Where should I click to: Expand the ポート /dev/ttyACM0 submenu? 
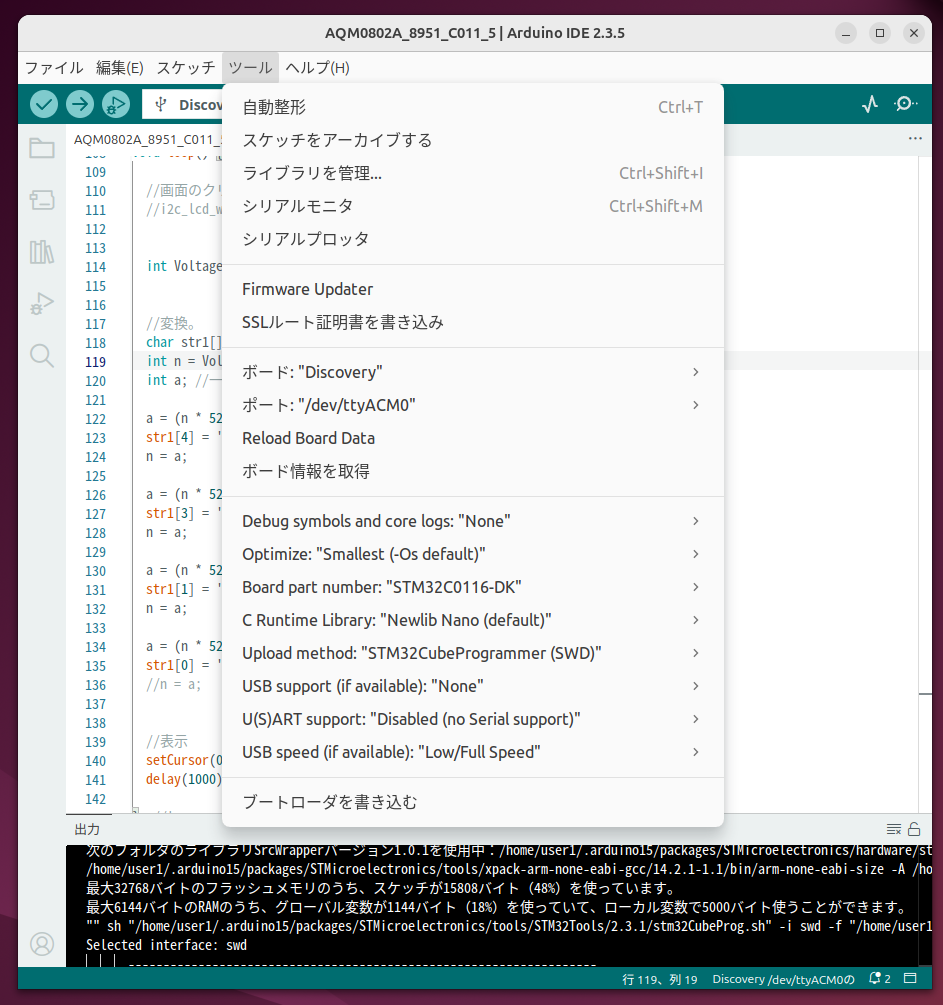pyautogui.click(x=470, y=405)
